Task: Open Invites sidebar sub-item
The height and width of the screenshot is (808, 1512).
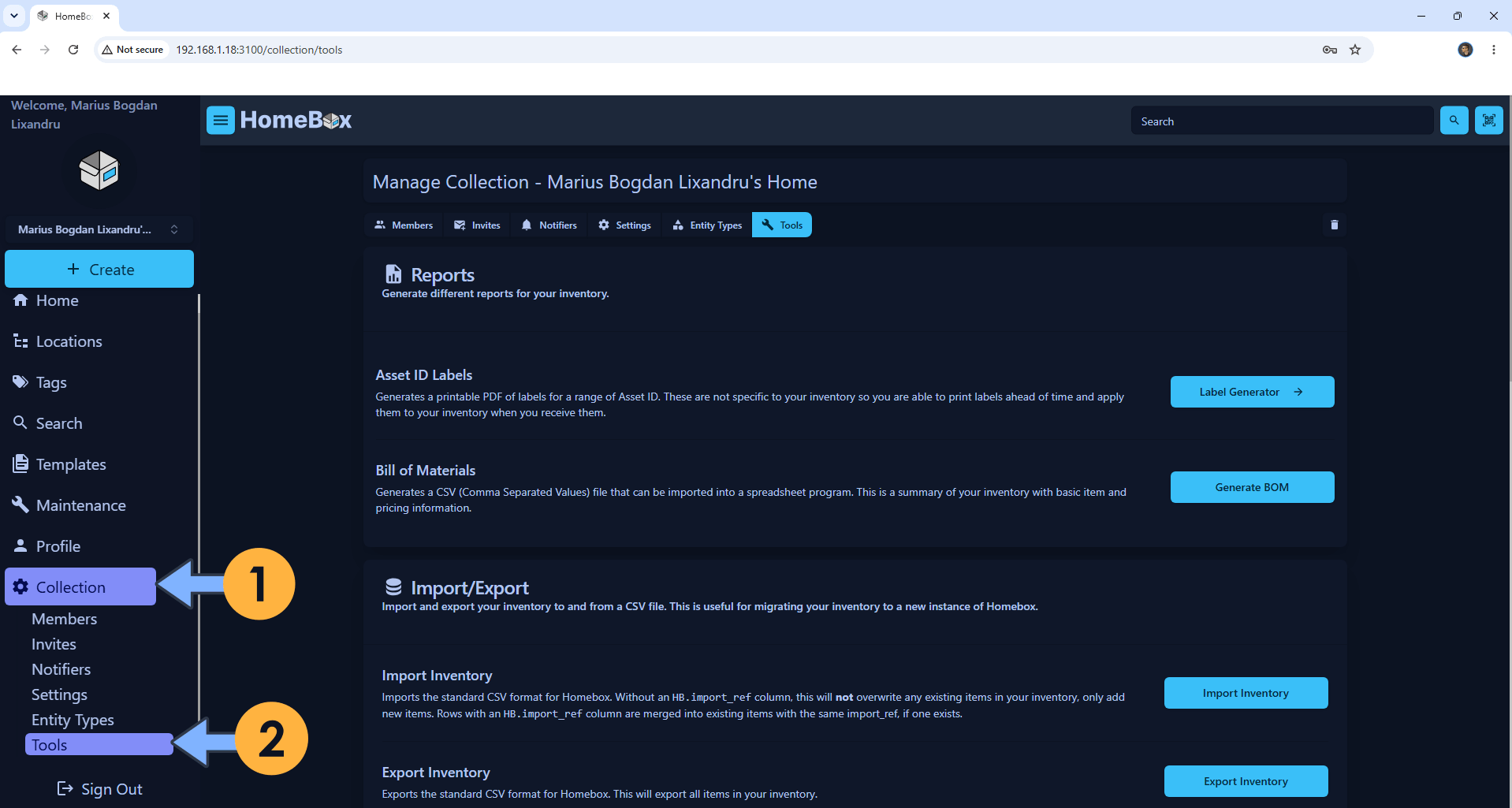Action: [x=54, y=644]
